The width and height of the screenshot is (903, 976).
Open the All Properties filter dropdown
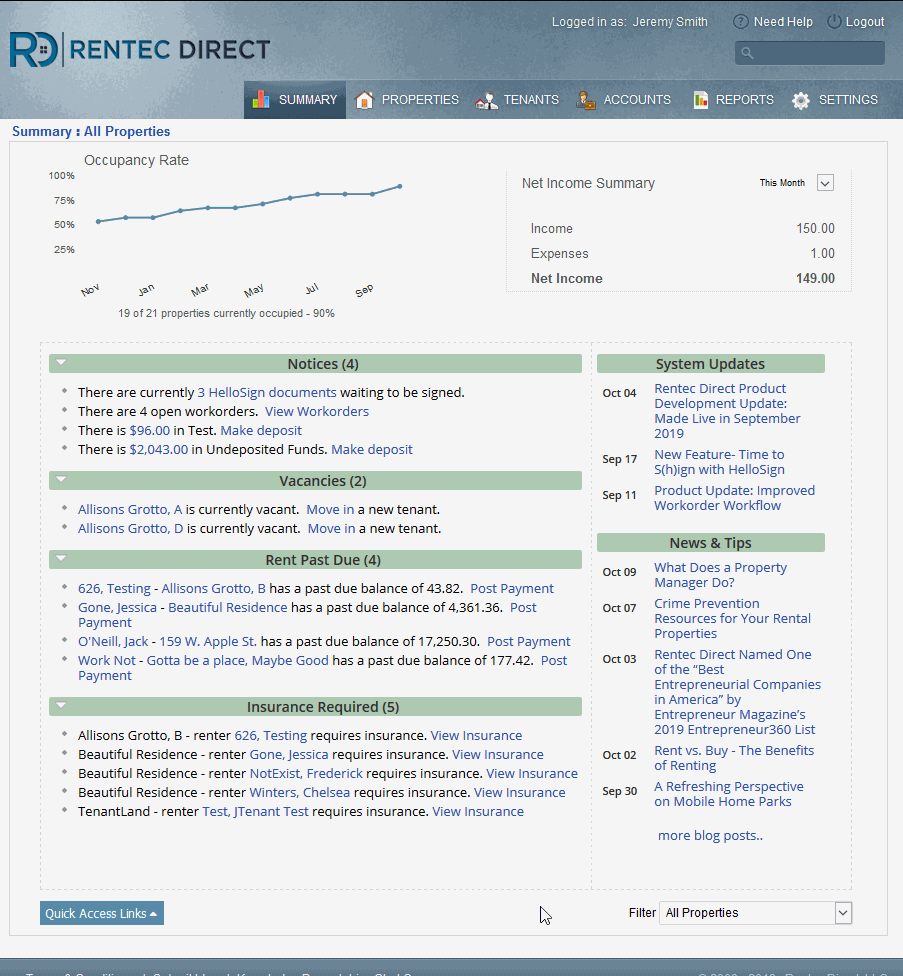tap(843, 912)
